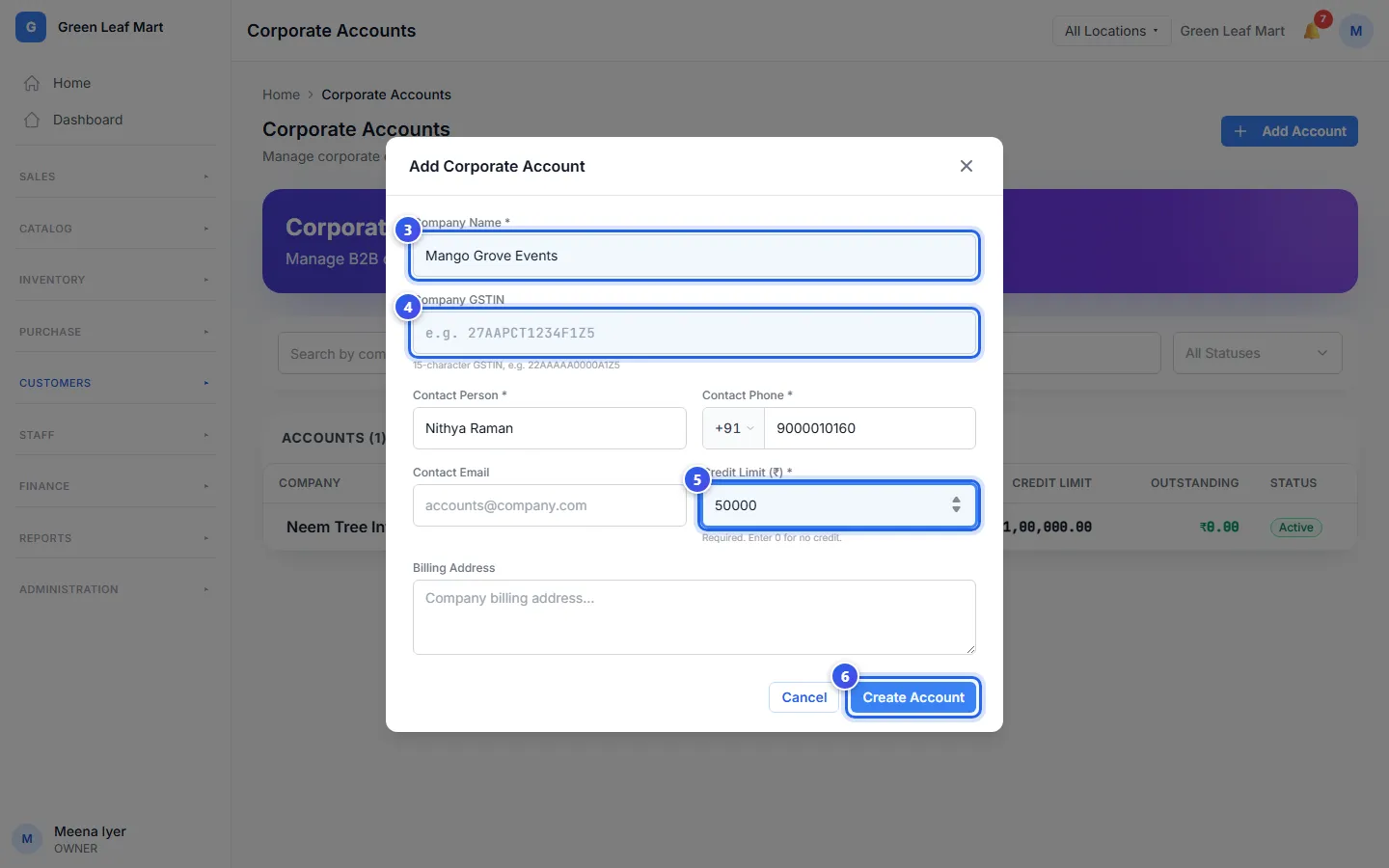Focus the Company GSTIN field

(694, 333)
